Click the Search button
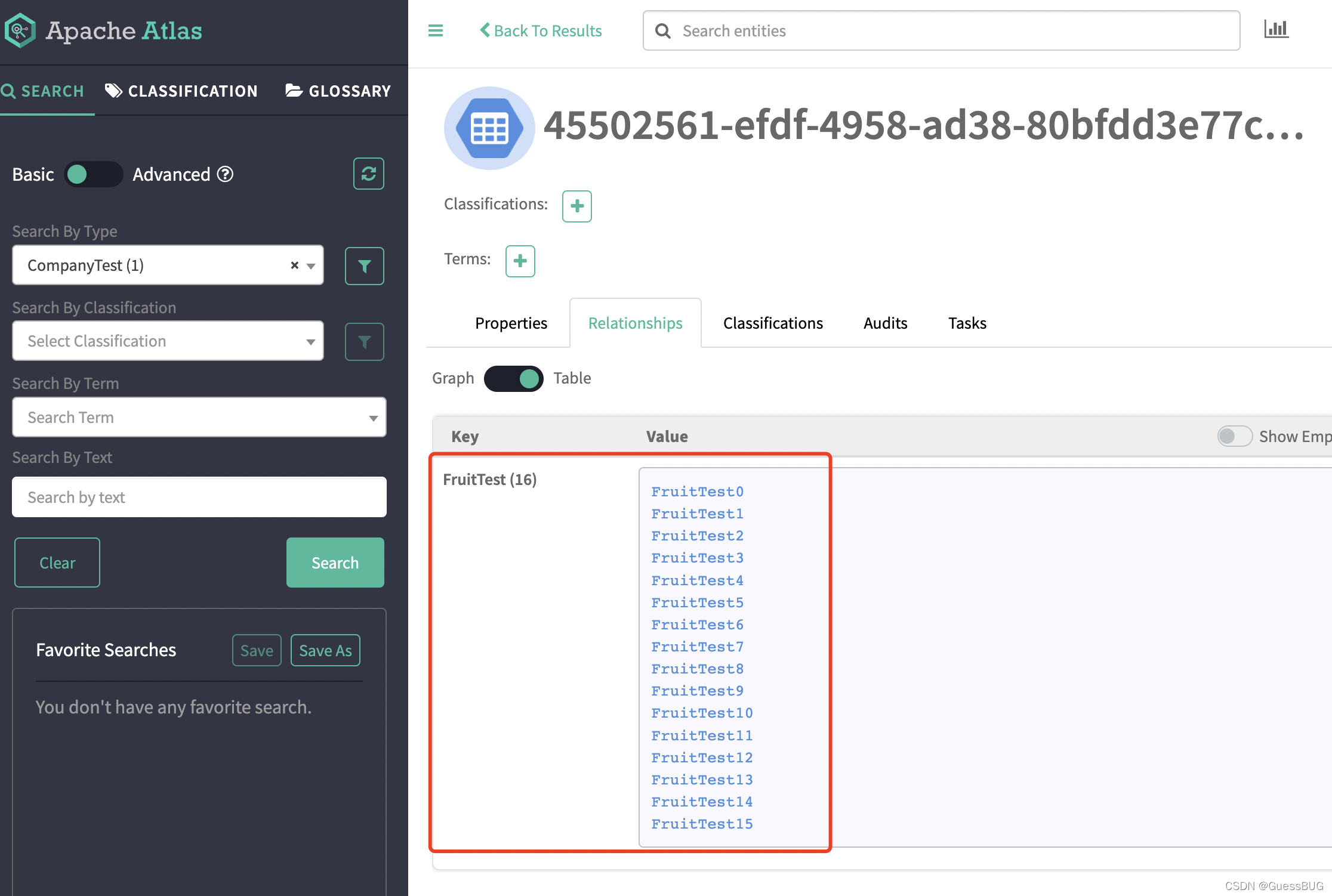This screenshot has width=1332, height=896. 334,562
